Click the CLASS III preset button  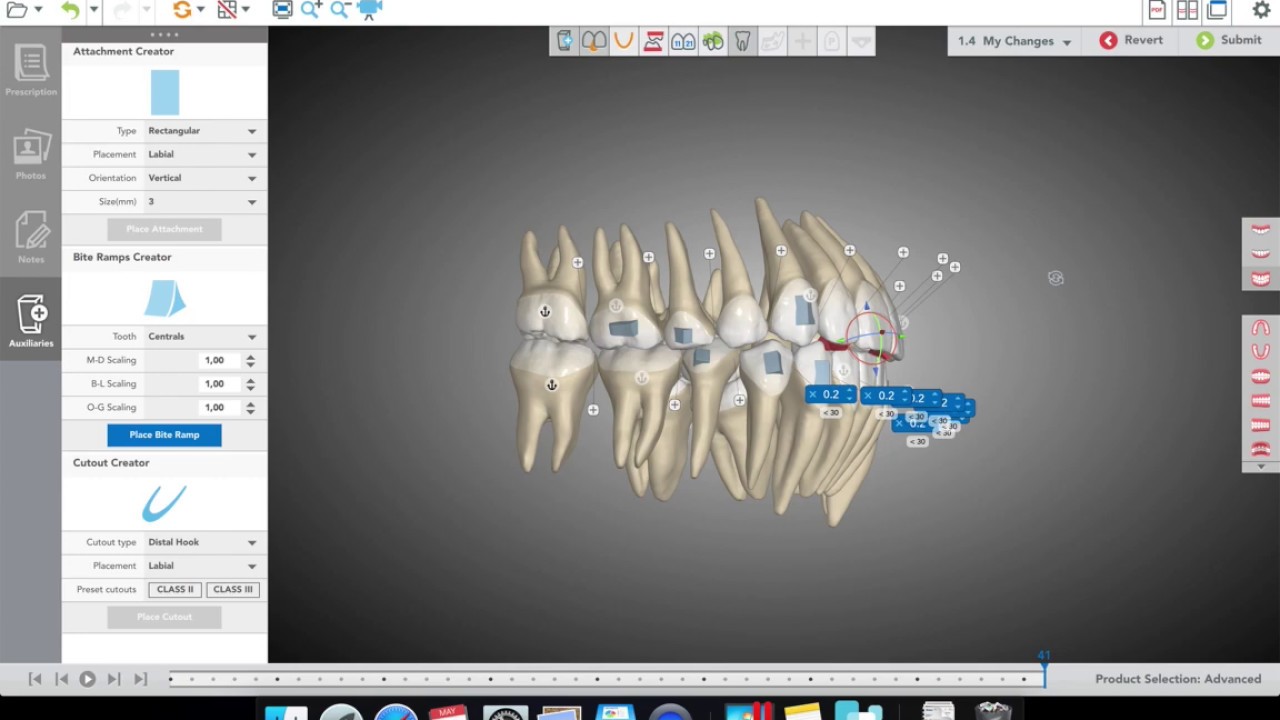click(x=233, y=590)
